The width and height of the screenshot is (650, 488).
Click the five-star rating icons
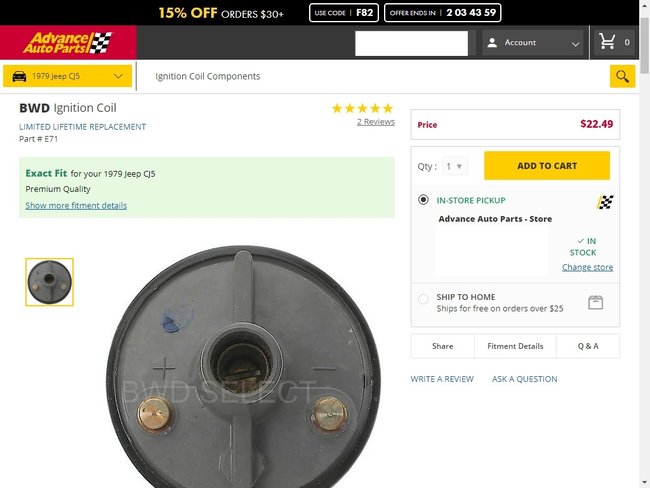point(362,108)
